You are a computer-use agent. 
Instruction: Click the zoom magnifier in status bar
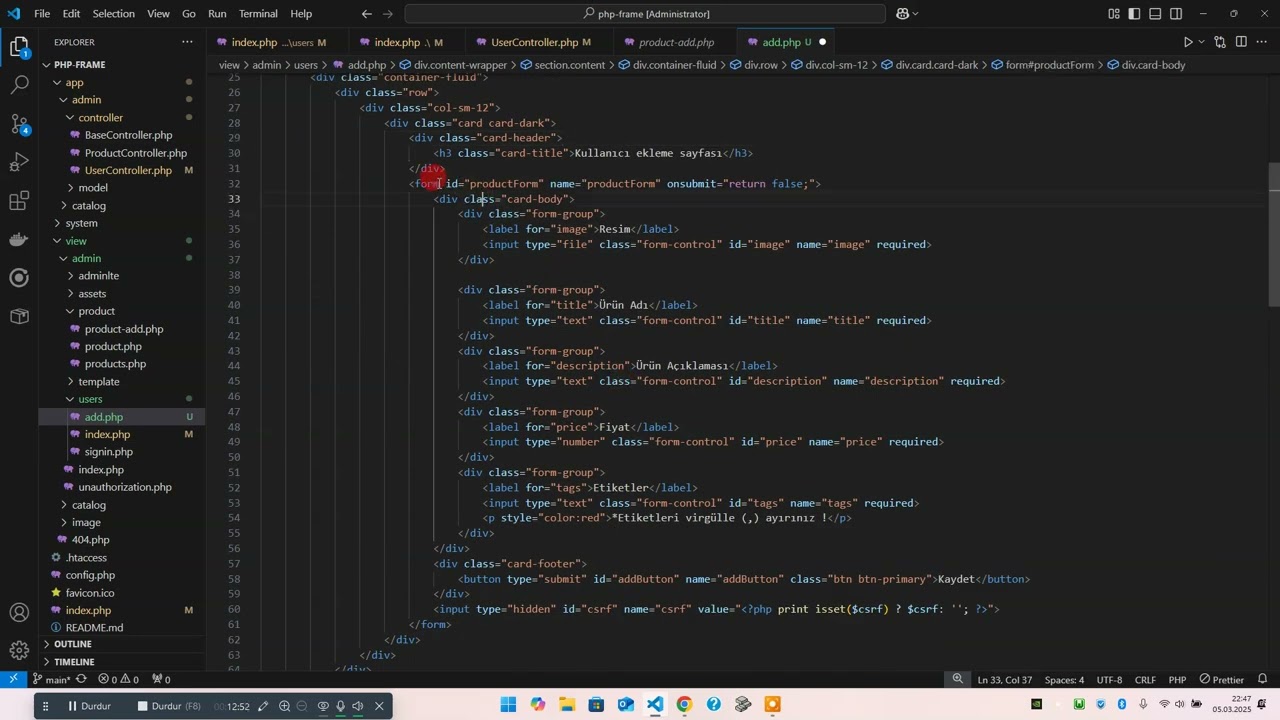(x=958, y=680)
